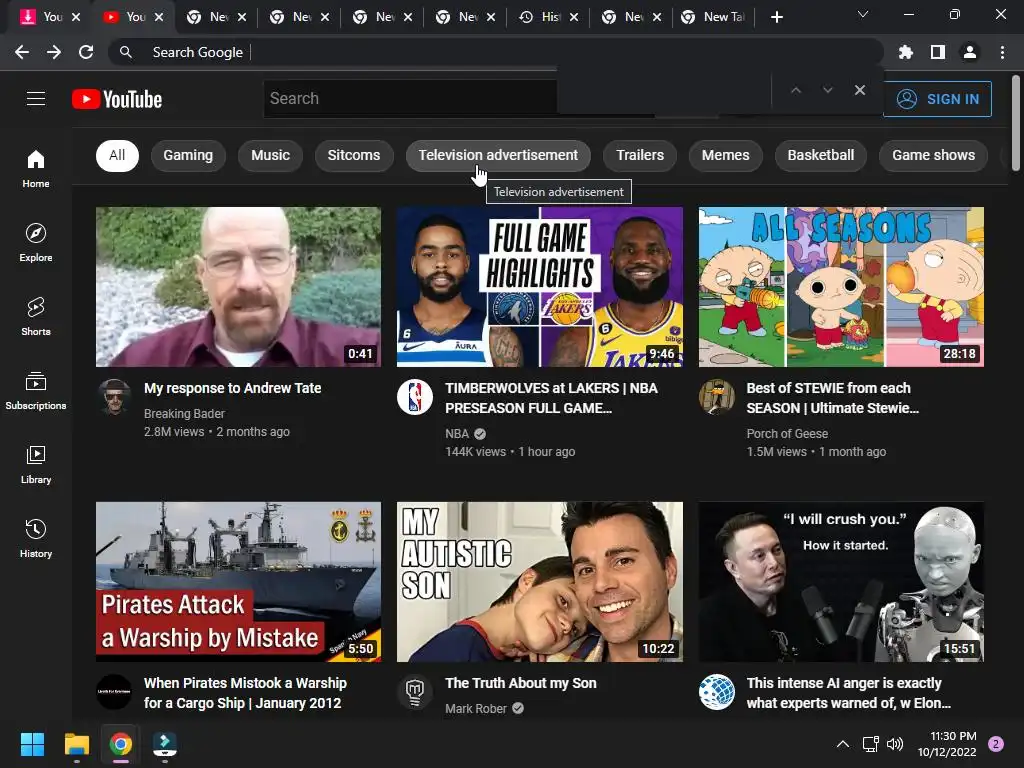Click the Mark Rober channel avatar
The image size is (1024, 768).
(415, 692)
